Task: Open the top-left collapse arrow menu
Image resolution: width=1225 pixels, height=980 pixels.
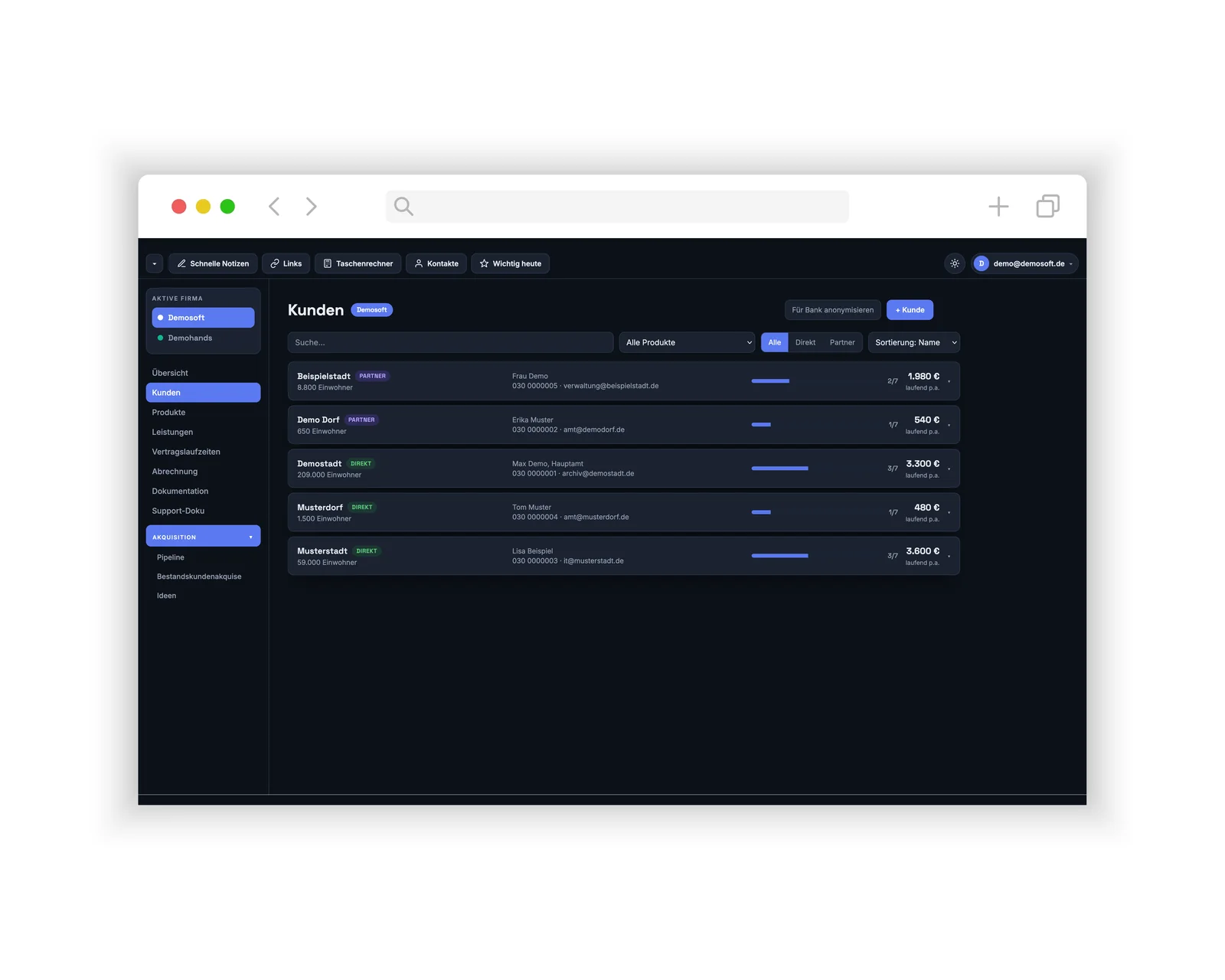Action: click(155, 263)
